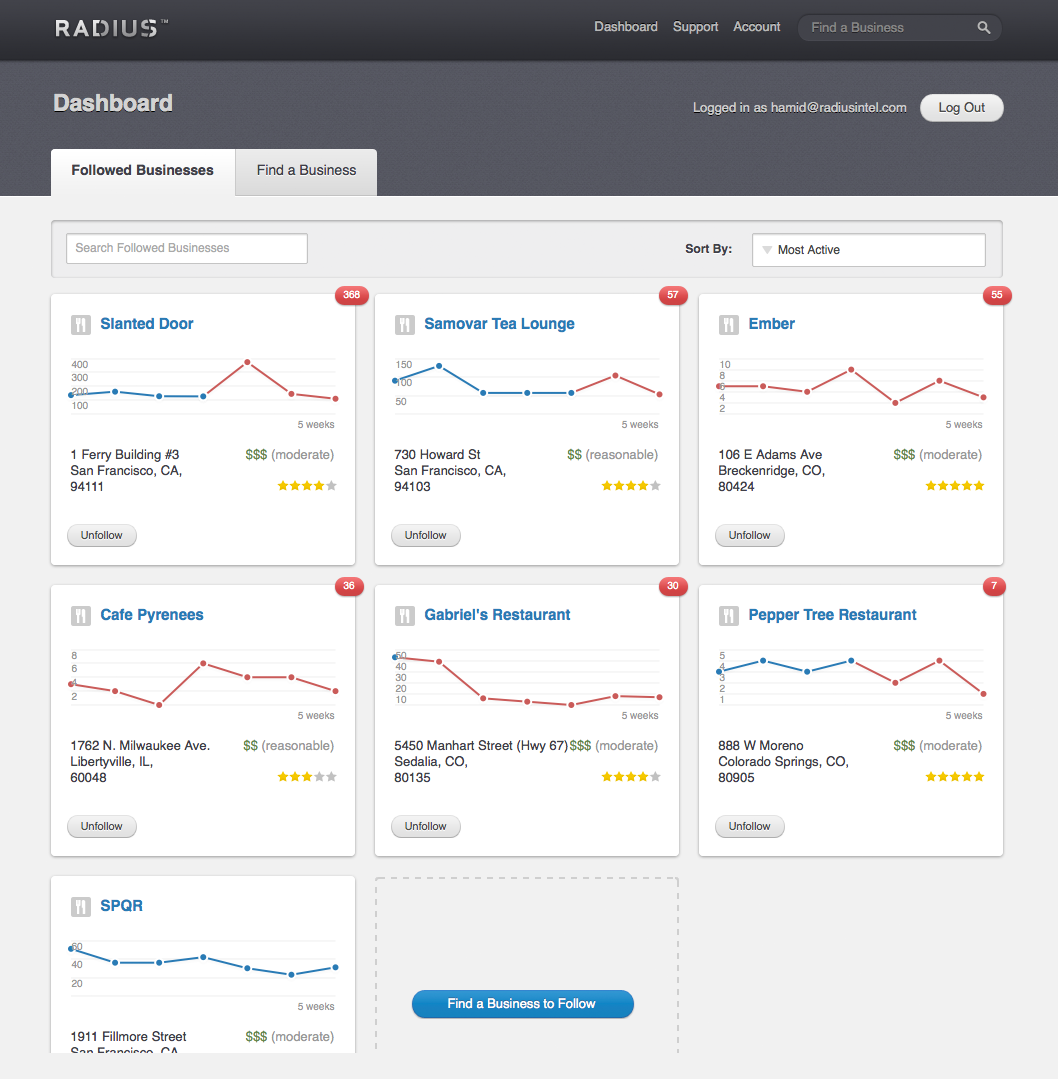Click the Samovar Tea Lounge activity chart
The width and height of the screenshot is (1058, 1079).
527,387
